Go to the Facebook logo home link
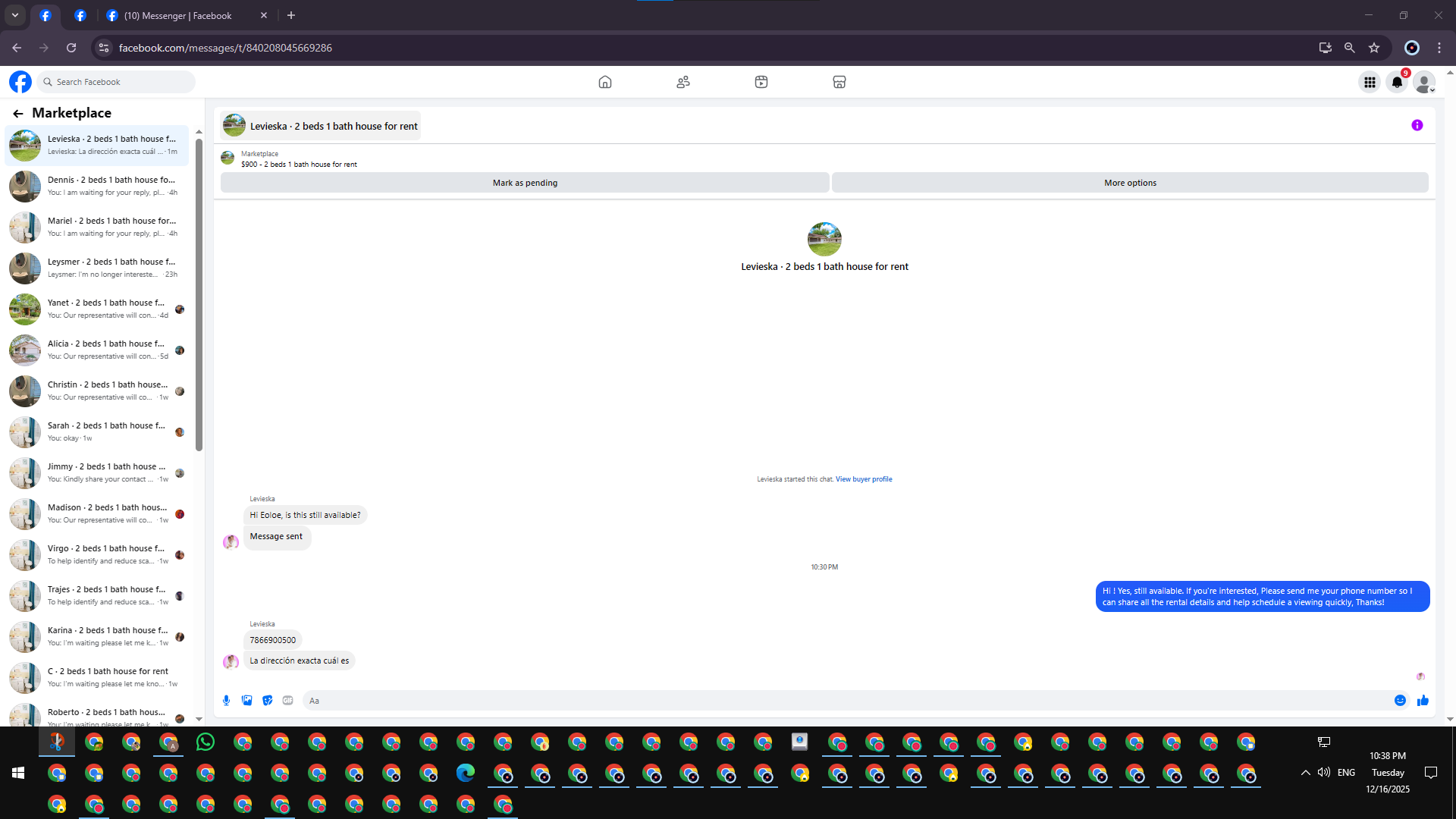1456x819 pixels. [x=20, y=82]
